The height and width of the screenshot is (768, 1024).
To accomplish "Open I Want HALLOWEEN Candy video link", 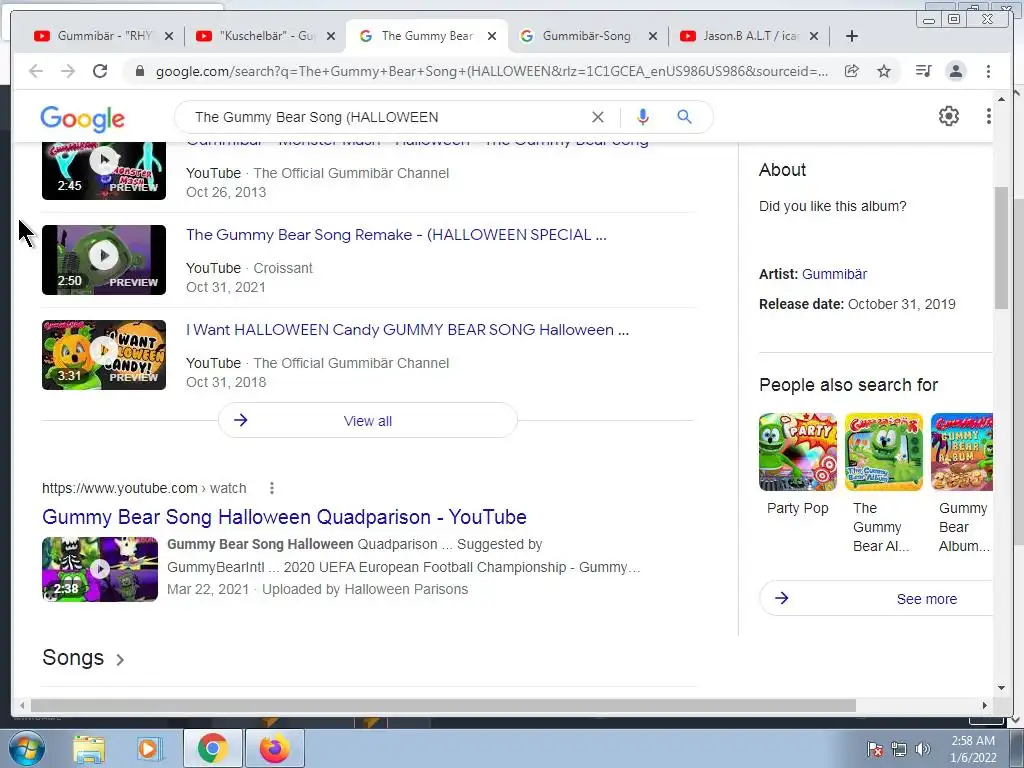I will click(x=408, y=330).
